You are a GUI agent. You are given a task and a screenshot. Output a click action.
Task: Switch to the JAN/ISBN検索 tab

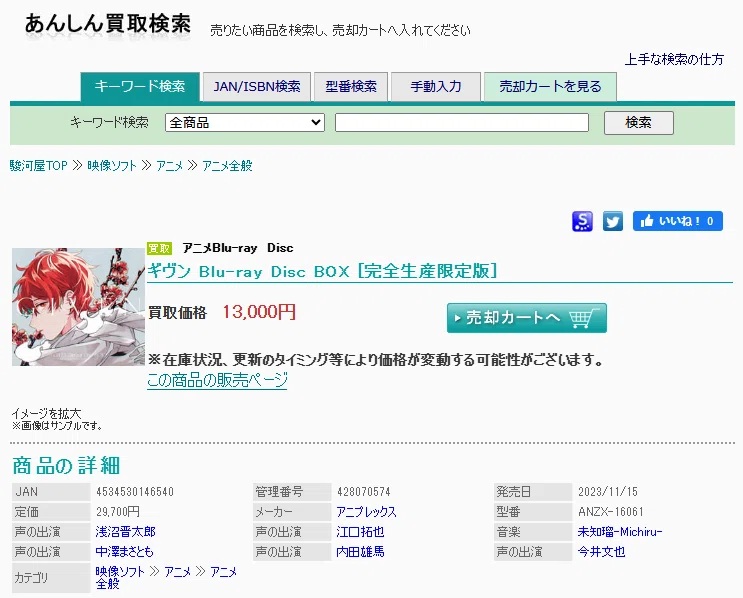tap(257, 87)
